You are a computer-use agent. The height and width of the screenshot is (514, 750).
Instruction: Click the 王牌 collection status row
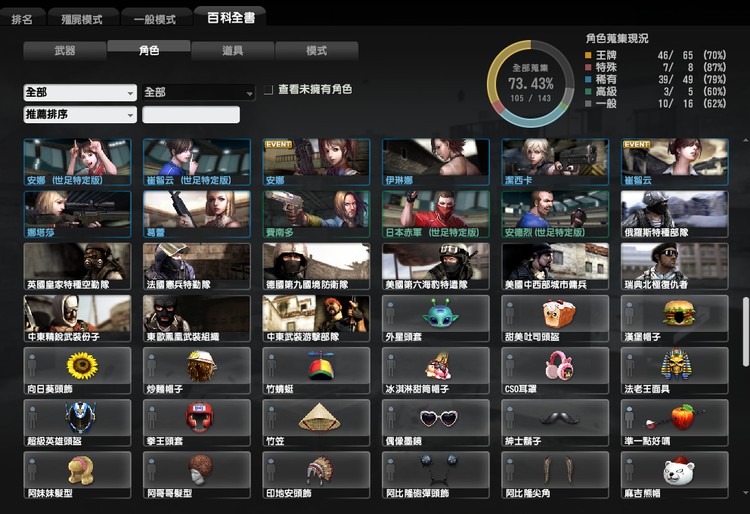[655, 55]
